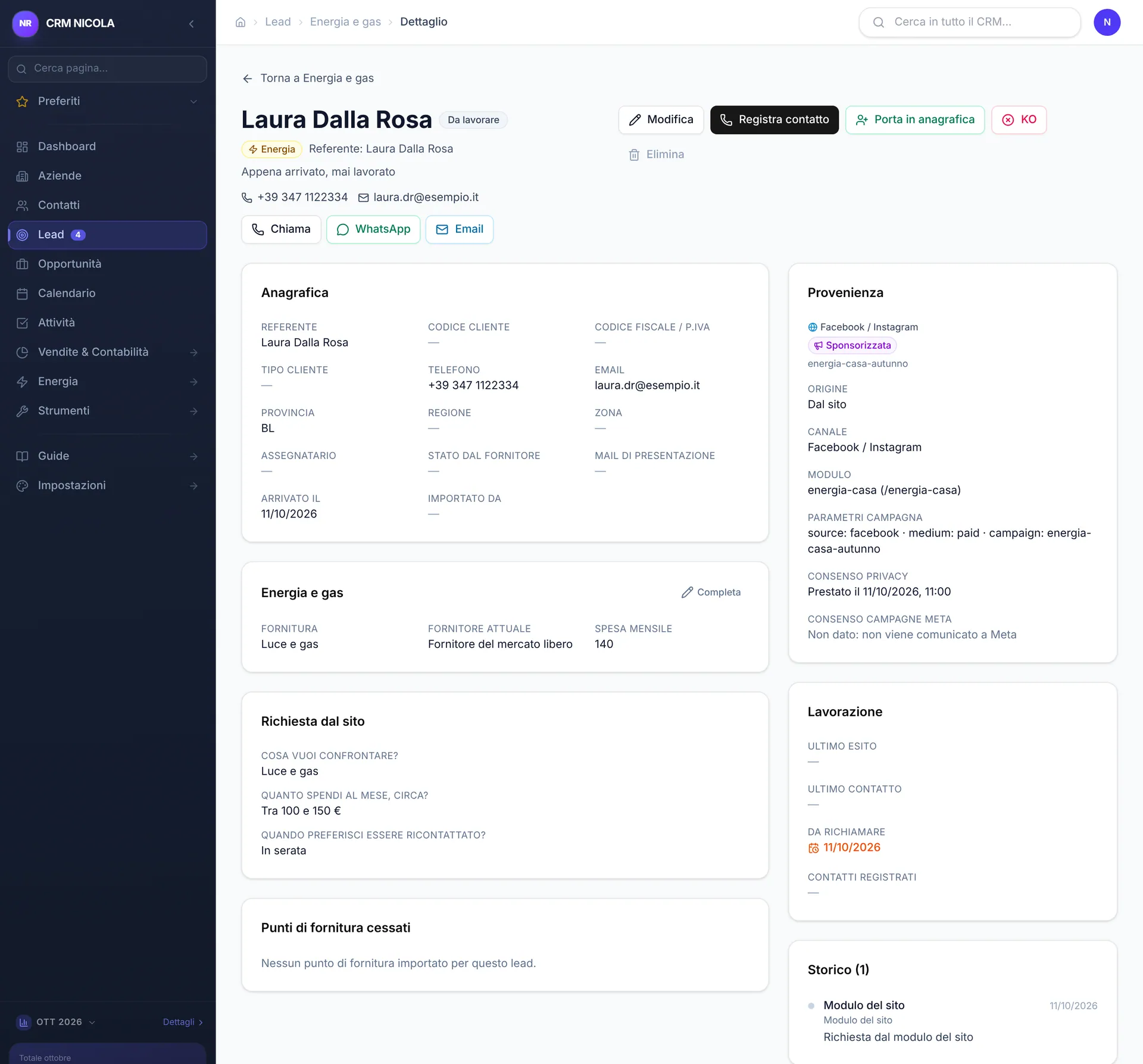1143x1064 pixels.
Task: Collapse the sidebar with the chevron
Action: tap(192, 24)
